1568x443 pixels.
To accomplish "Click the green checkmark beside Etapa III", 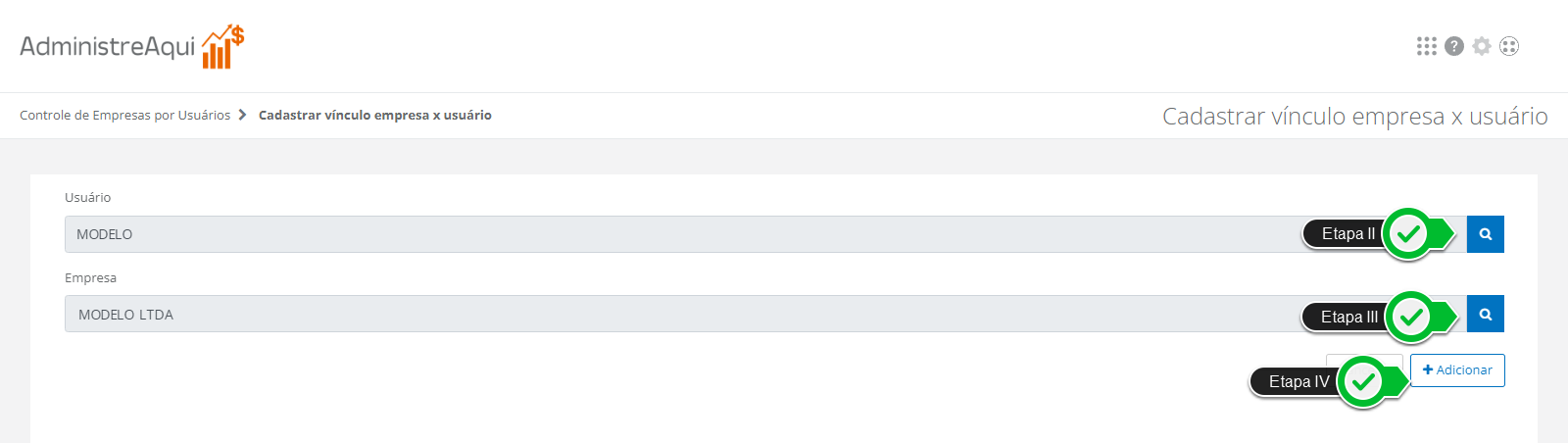I will click(1411, 317).
